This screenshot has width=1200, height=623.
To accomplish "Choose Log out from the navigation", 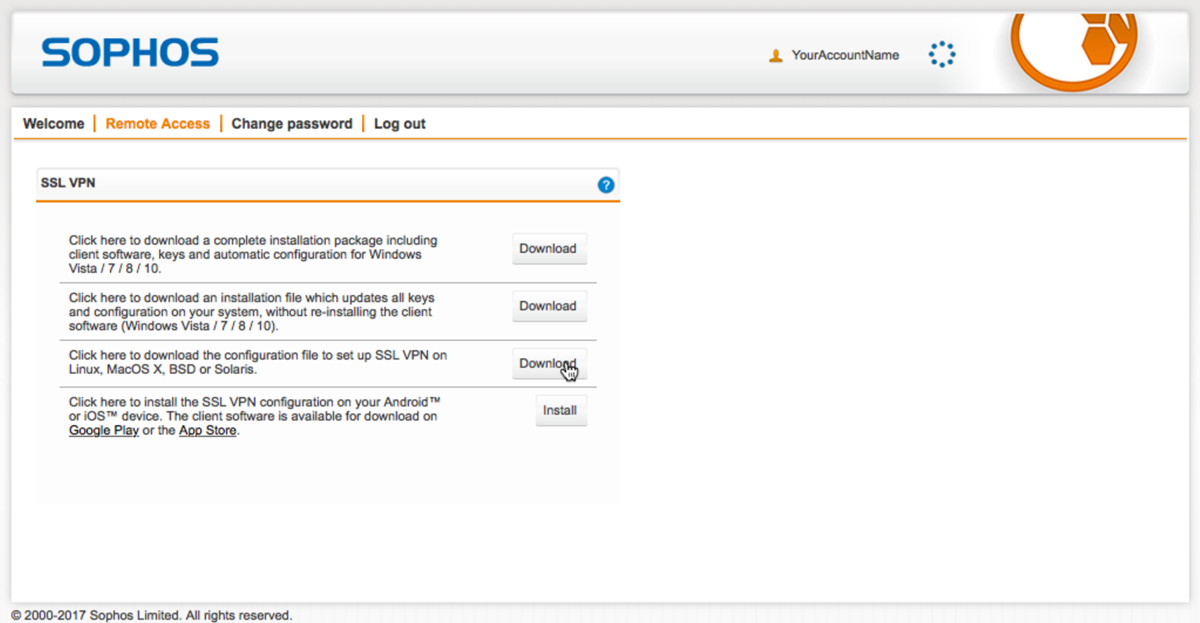I will point(400,124).
